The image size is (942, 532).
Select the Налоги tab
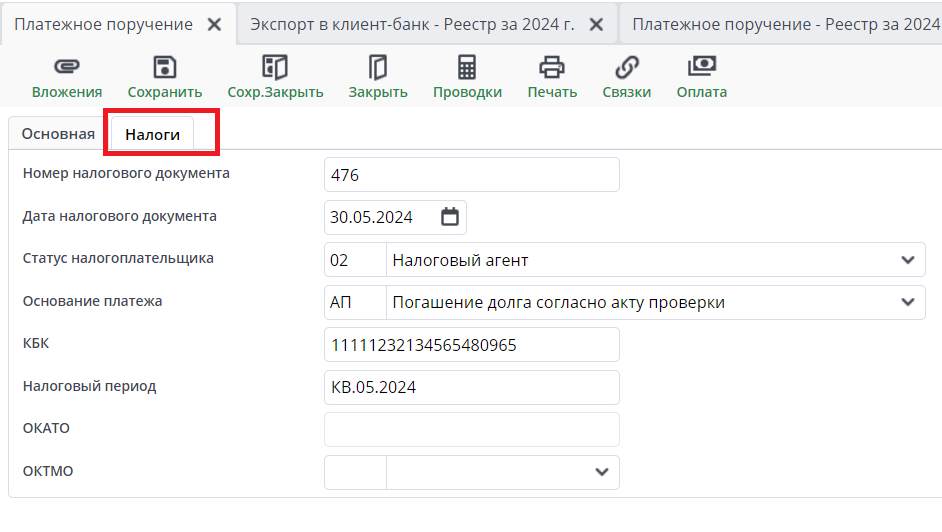pos(153,135)
